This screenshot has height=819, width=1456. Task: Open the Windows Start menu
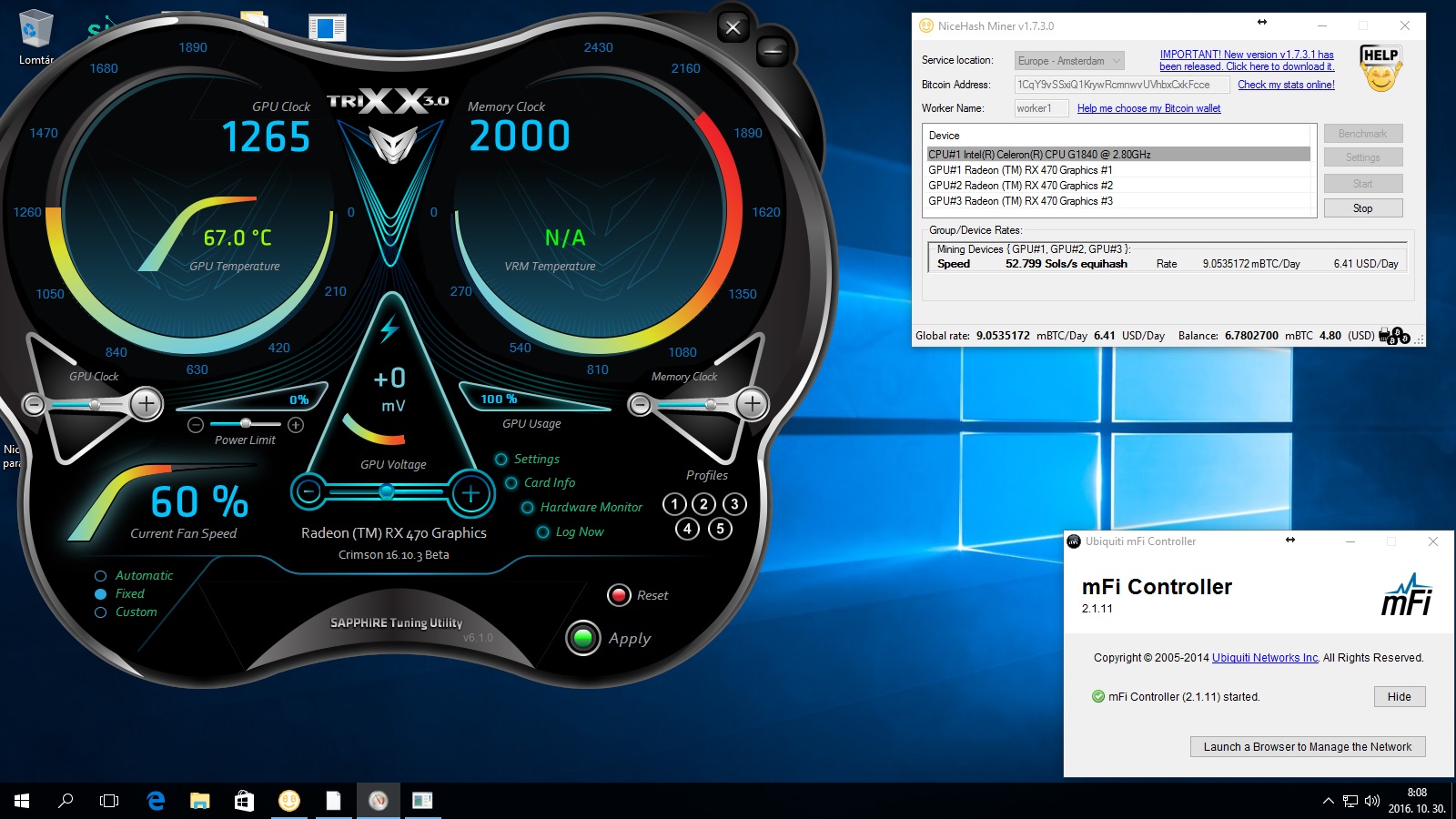coord(22,801)
